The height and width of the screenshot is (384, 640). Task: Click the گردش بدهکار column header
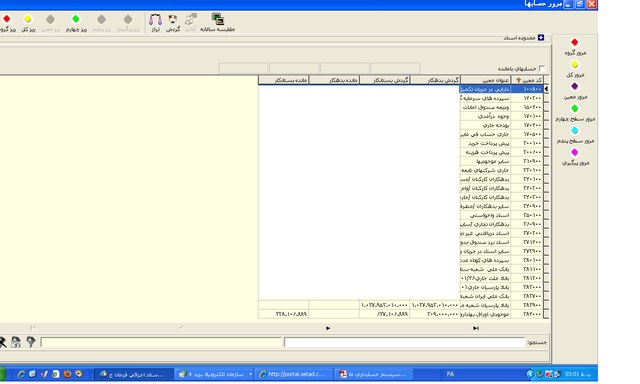[x=435, y=80]
